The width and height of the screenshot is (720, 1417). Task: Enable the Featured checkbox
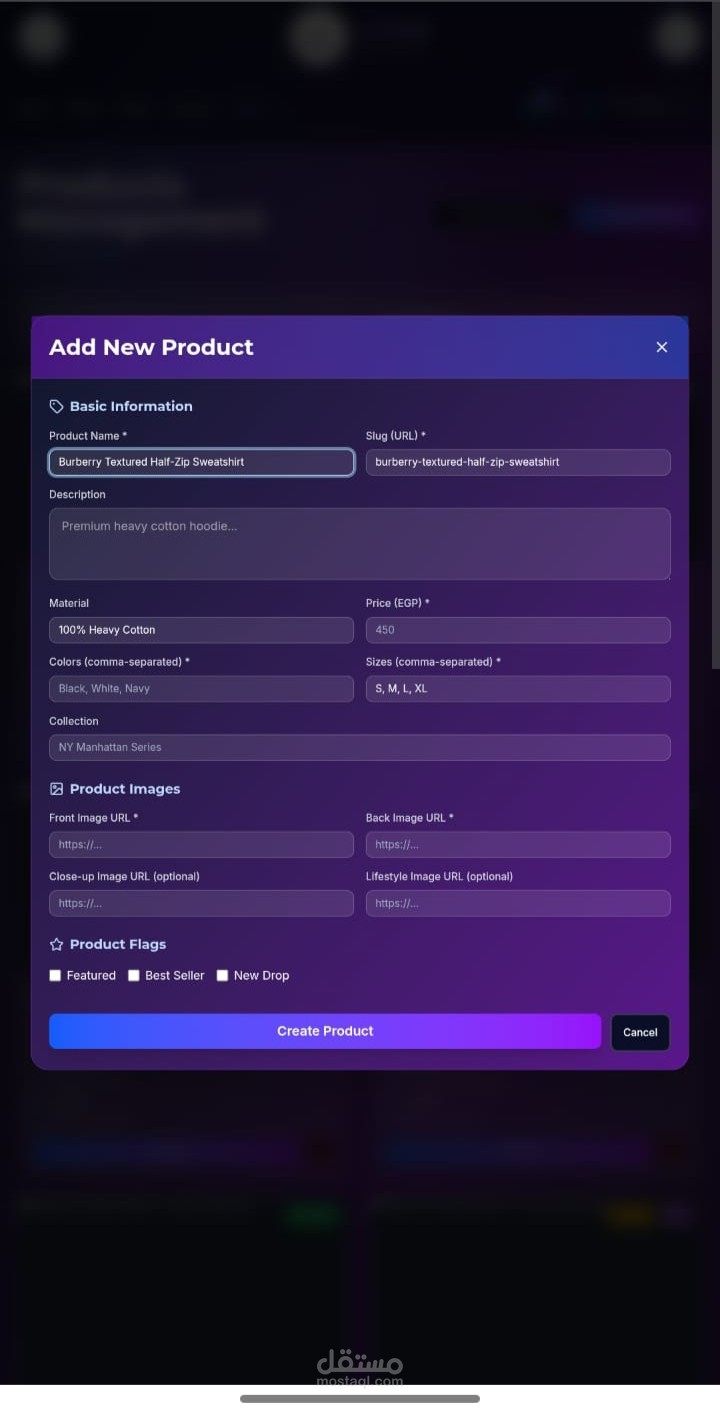[56, 975]
